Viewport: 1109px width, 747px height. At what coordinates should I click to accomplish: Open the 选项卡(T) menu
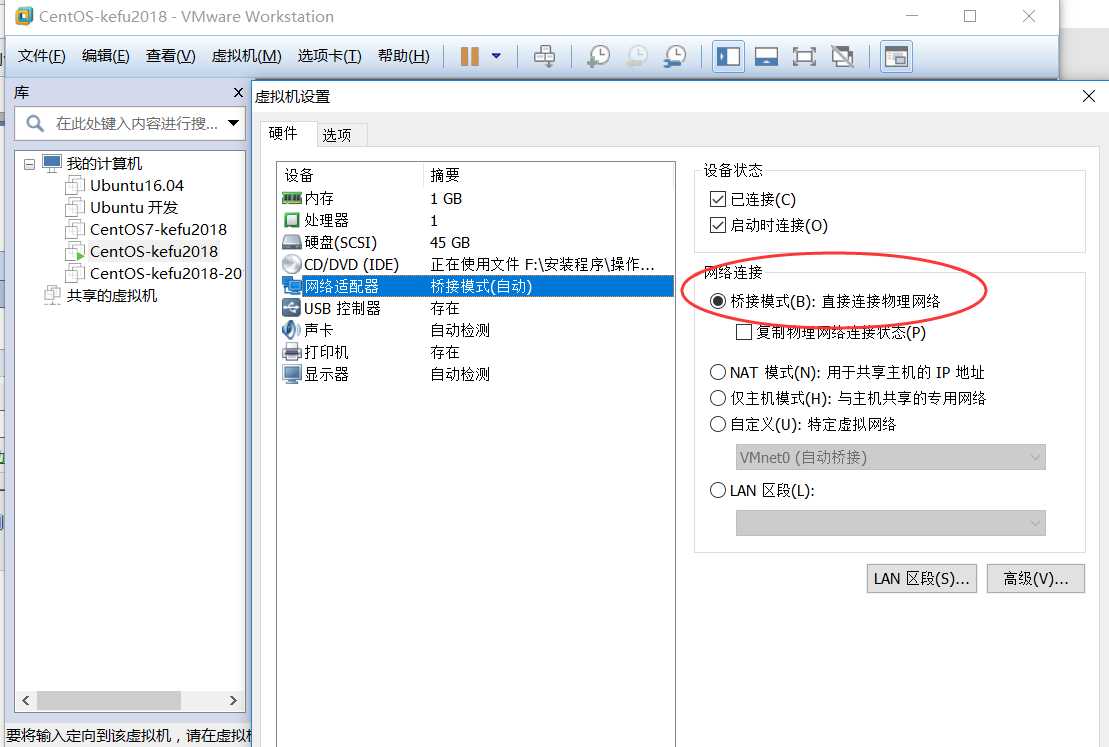(329, 56)
